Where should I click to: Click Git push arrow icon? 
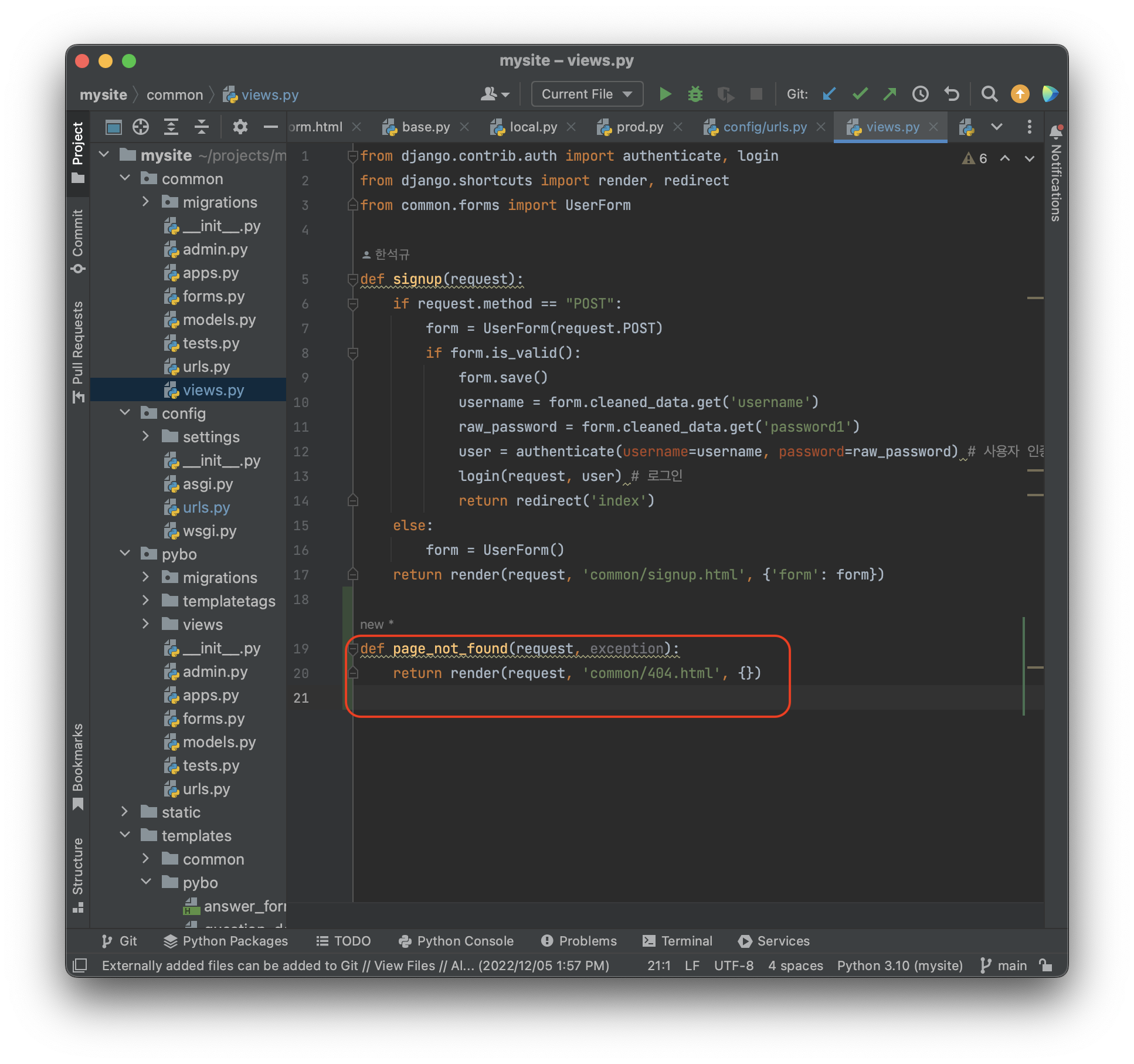890,94
